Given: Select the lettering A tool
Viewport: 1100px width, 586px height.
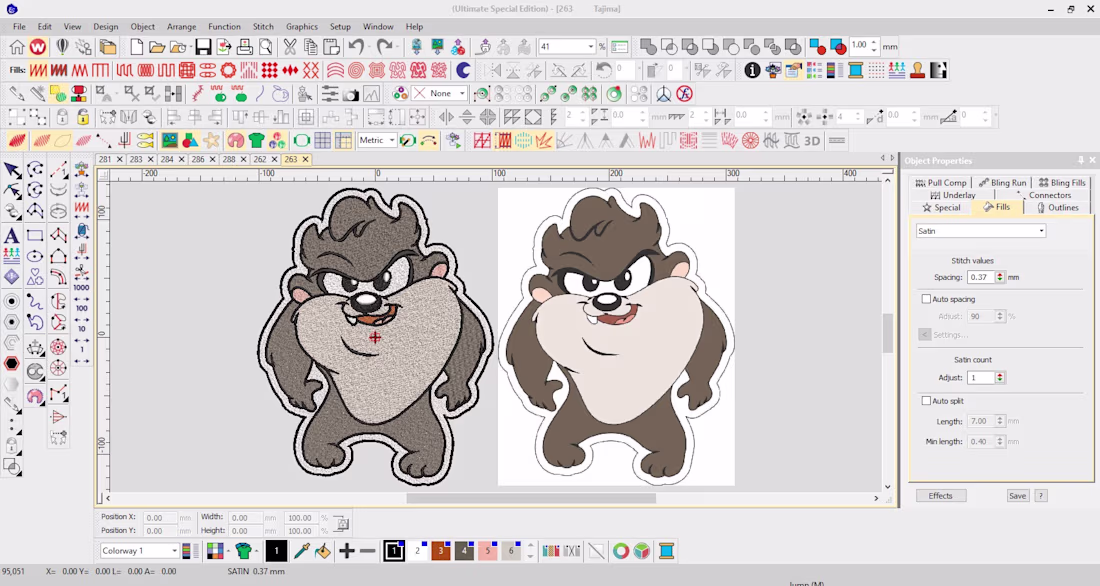Looking at the screenshot, I should coord(12,236).
